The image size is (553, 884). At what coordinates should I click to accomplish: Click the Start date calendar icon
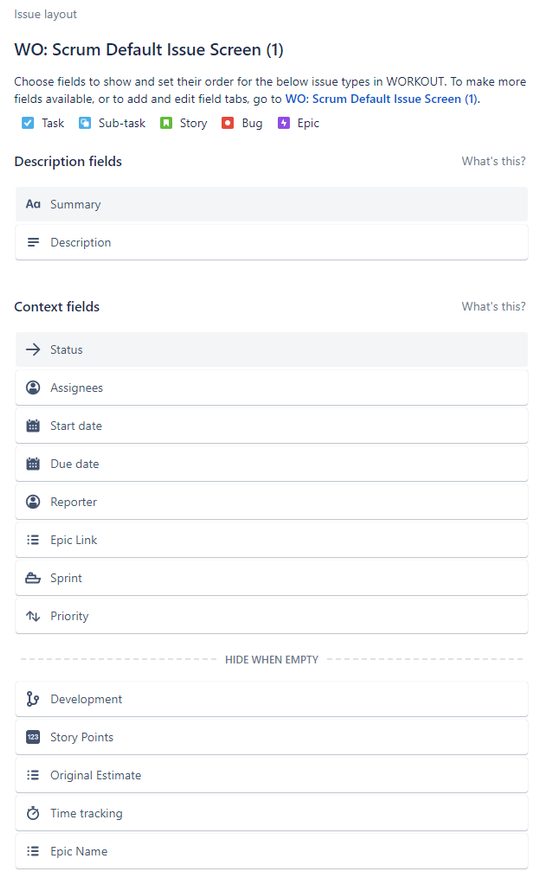[x=33, y=426]
